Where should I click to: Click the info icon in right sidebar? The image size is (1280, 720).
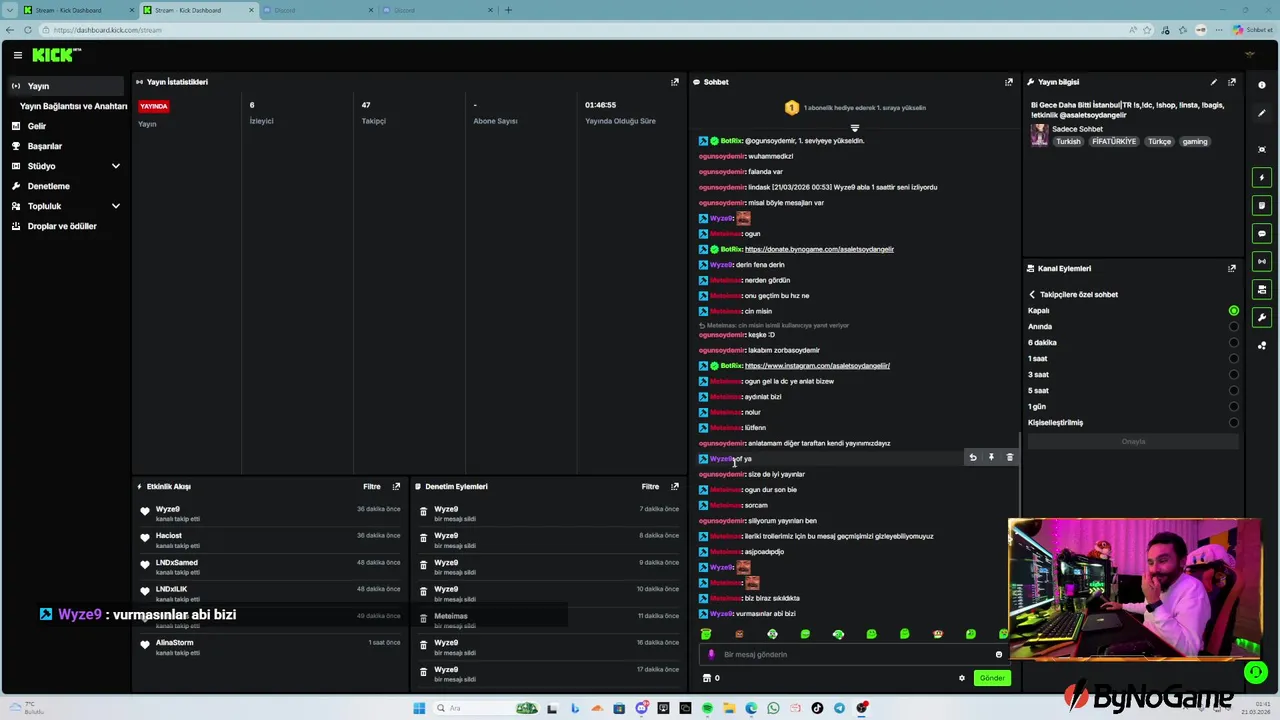(x=1262, y=85)
